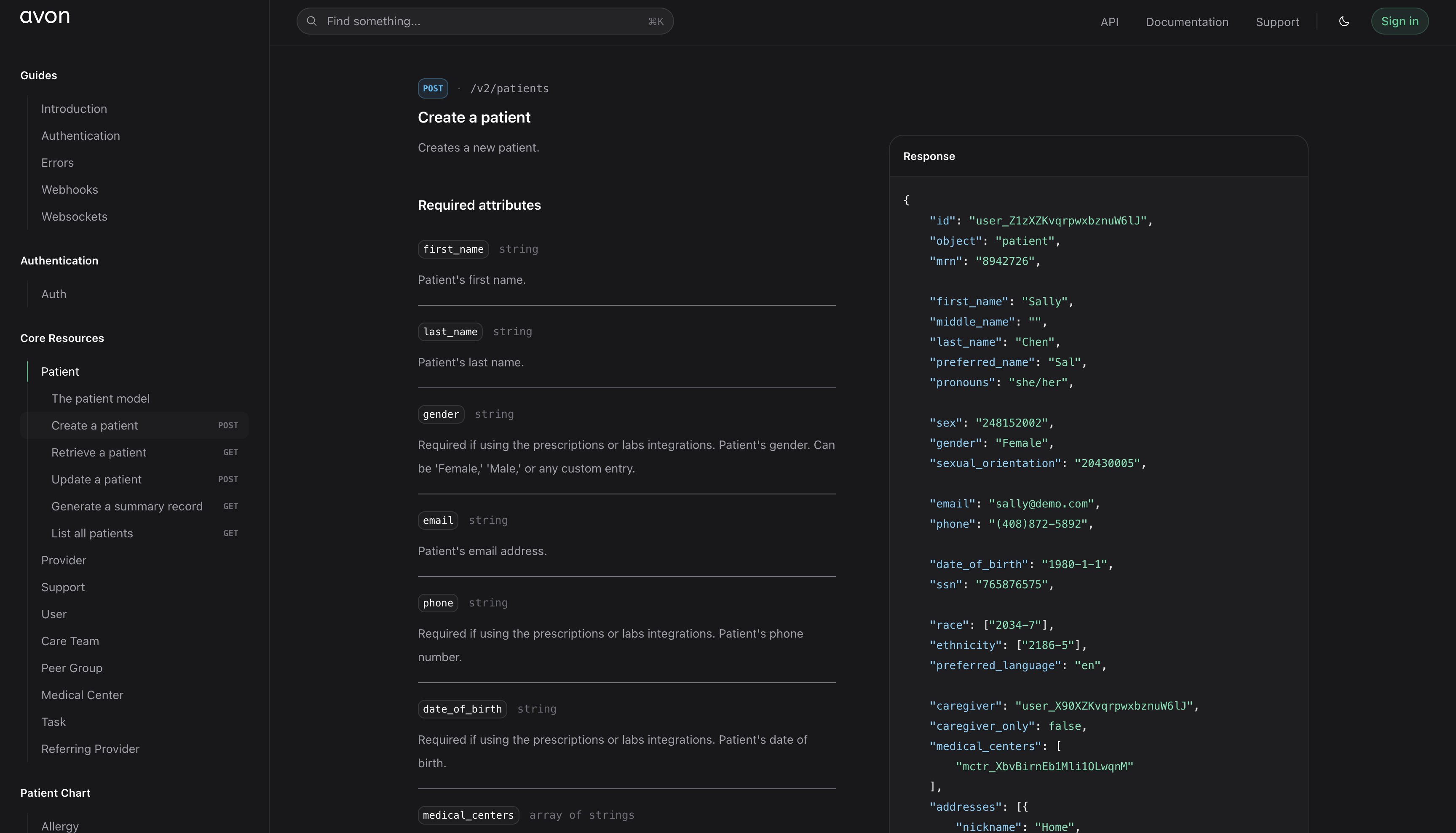
Task: Expand the Care Team sidebar section
Action: coord(70,641)
